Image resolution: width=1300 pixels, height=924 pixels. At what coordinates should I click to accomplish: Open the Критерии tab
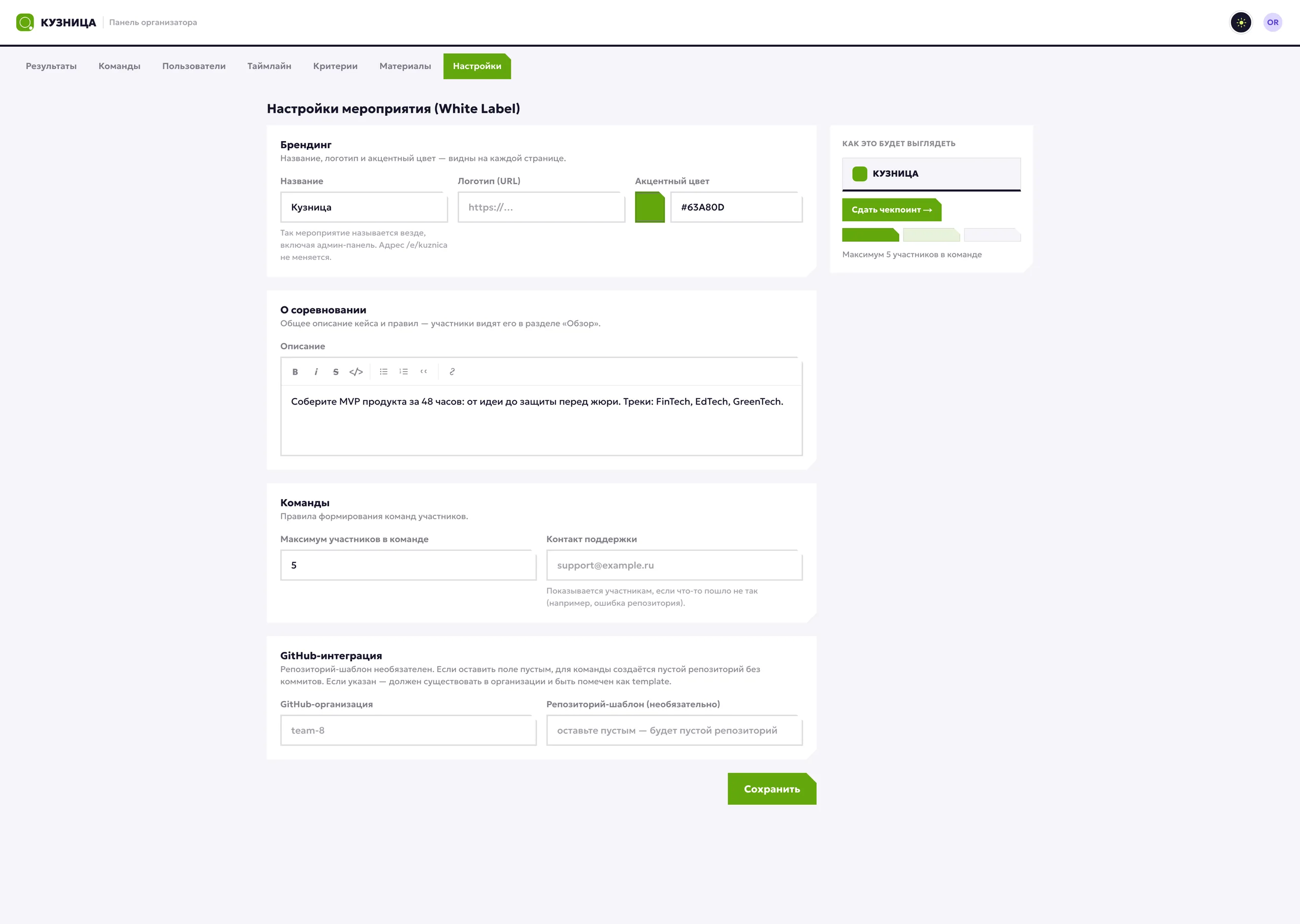point(335,66)
